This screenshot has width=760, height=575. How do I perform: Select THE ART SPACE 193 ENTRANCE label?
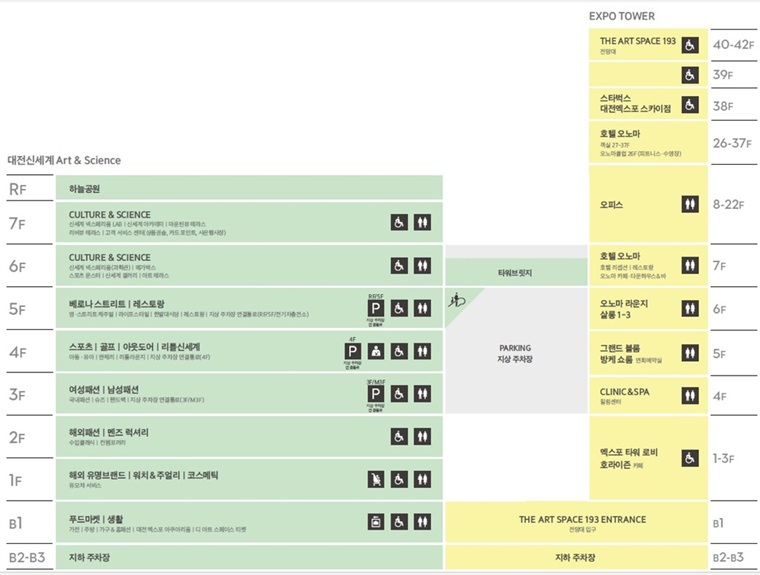582,519
